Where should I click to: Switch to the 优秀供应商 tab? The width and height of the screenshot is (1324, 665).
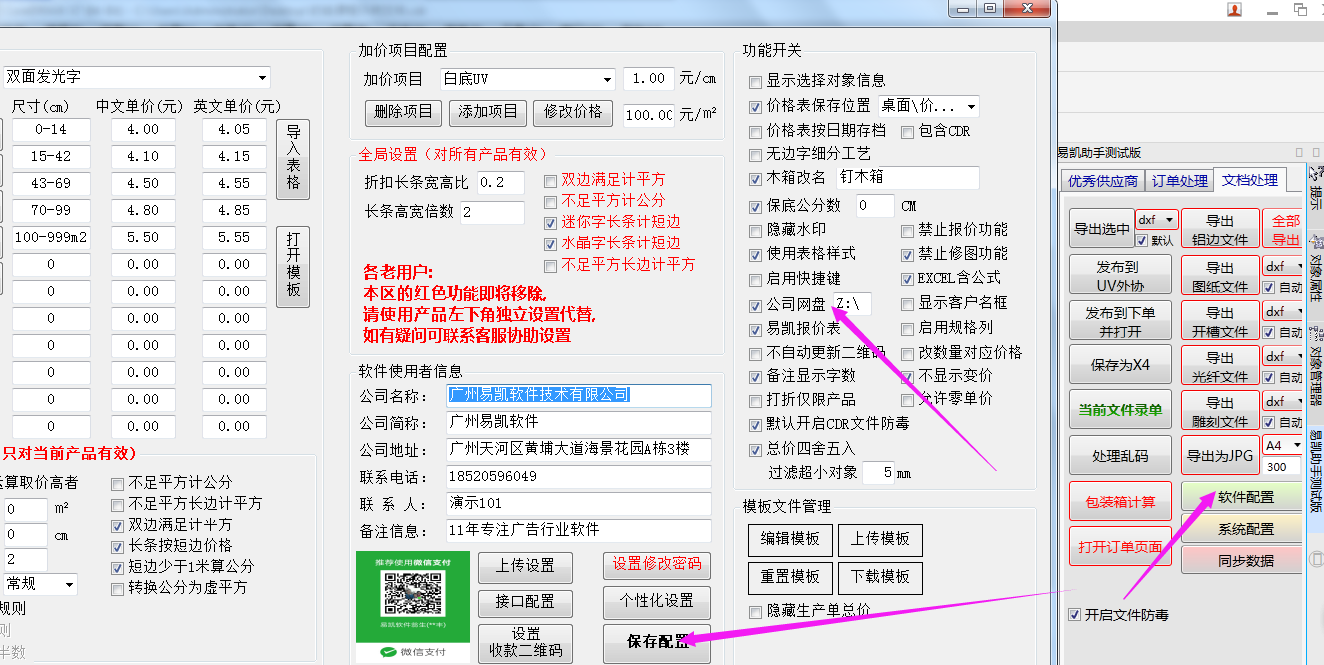(x=1102, y=181)
